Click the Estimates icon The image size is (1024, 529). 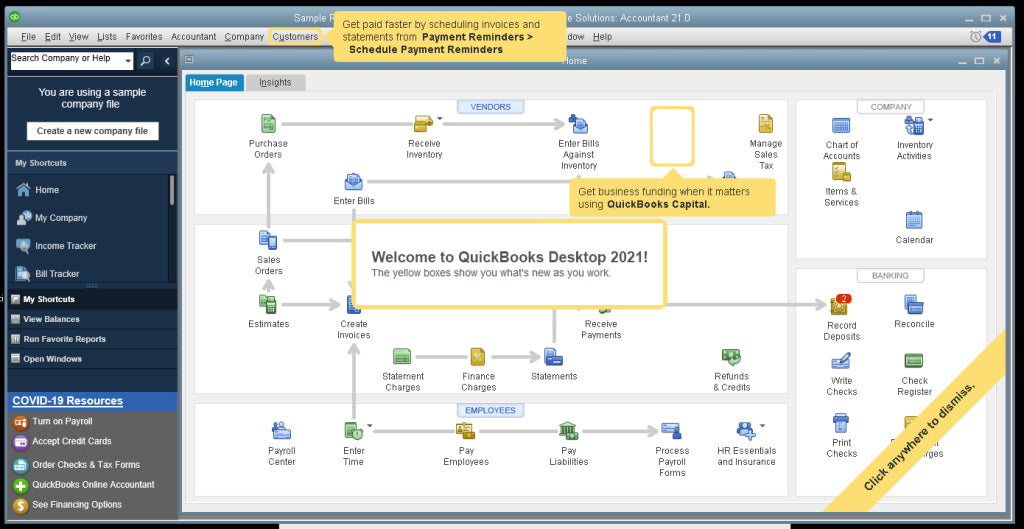(x=268, y=304)
